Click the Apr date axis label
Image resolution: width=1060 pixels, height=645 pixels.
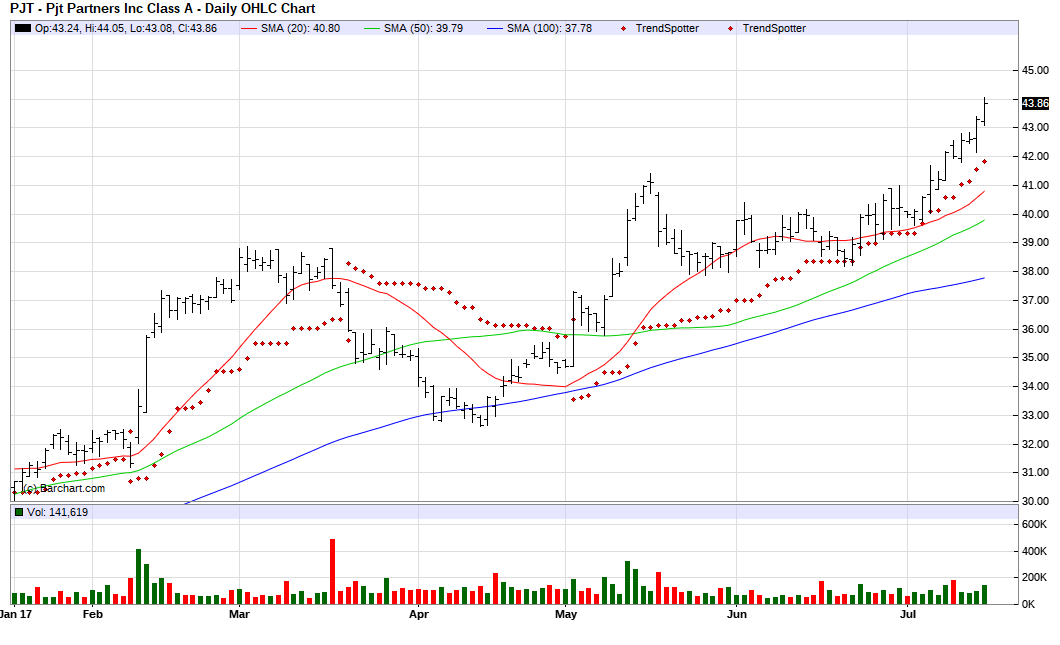[419, 615]
